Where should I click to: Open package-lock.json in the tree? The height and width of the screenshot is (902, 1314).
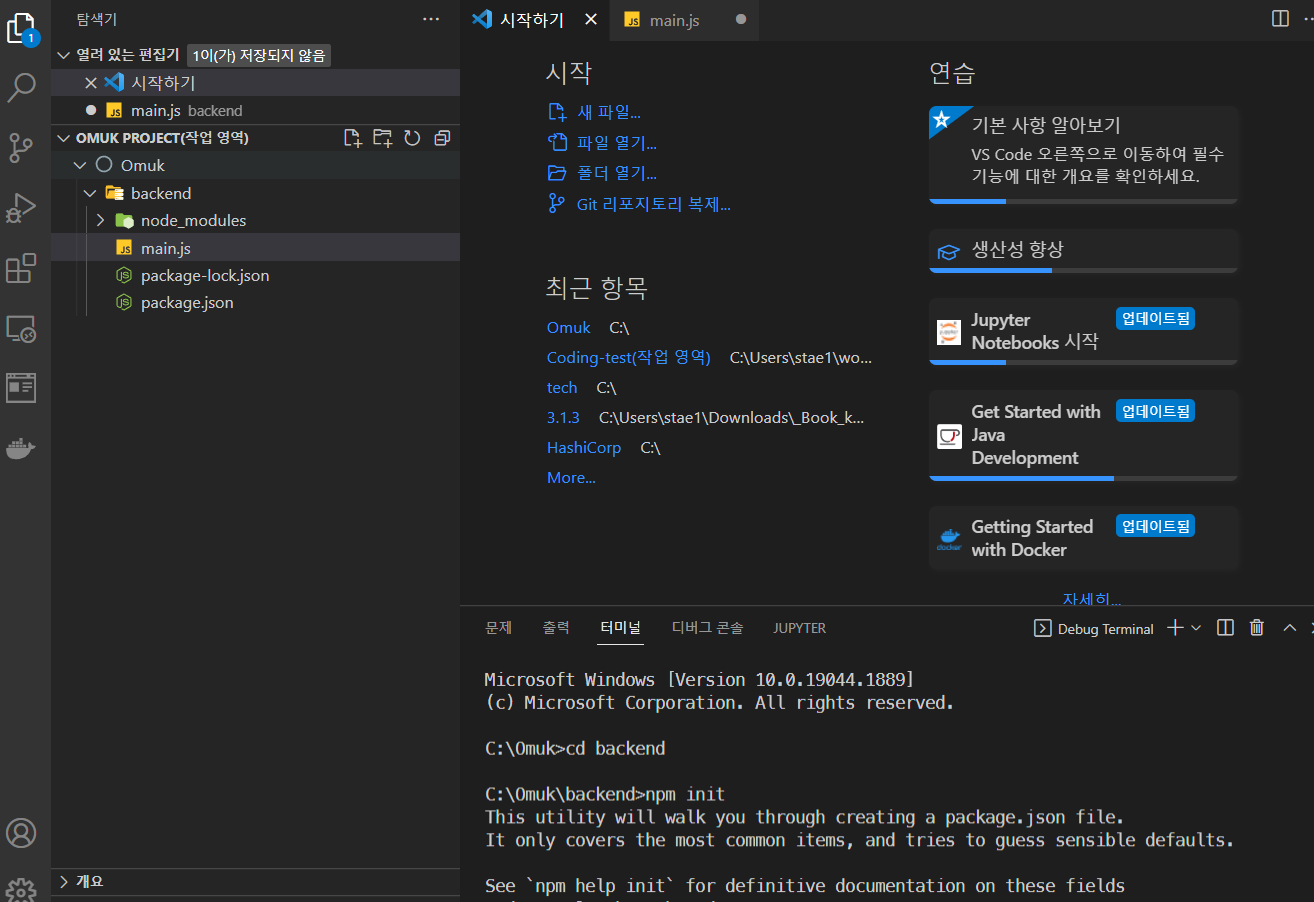point(255,275)
